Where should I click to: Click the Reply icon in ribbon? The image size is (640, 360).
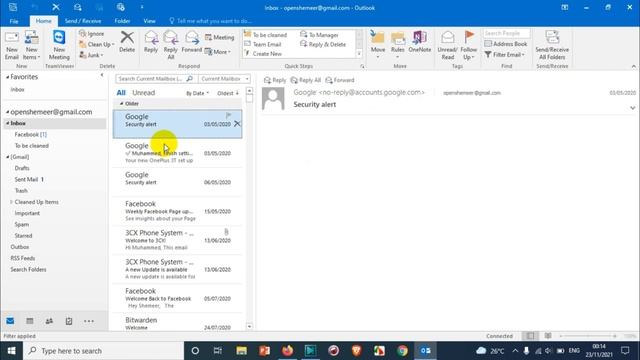click(151, 42)
